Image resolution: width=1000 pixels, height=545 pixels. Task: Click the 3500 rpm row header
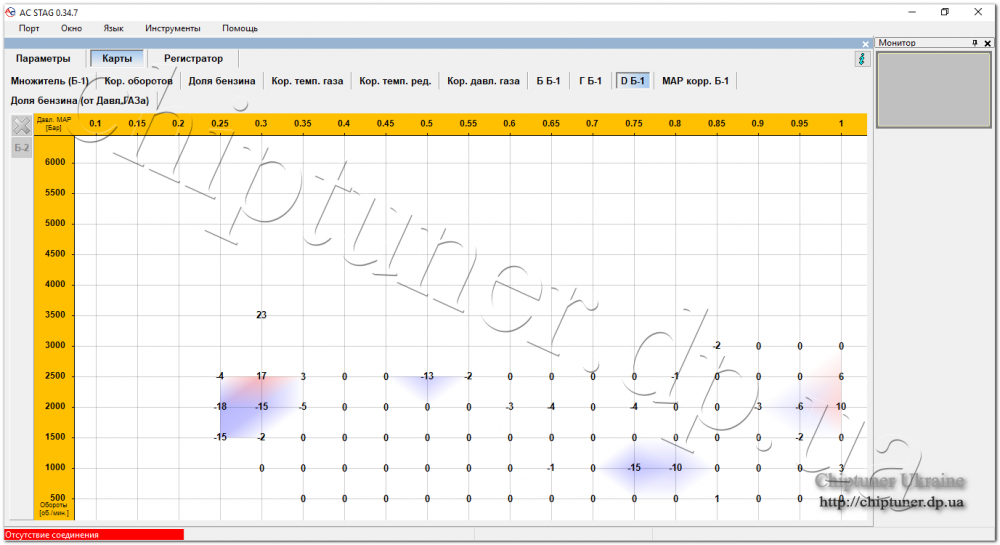coord(55,315)
